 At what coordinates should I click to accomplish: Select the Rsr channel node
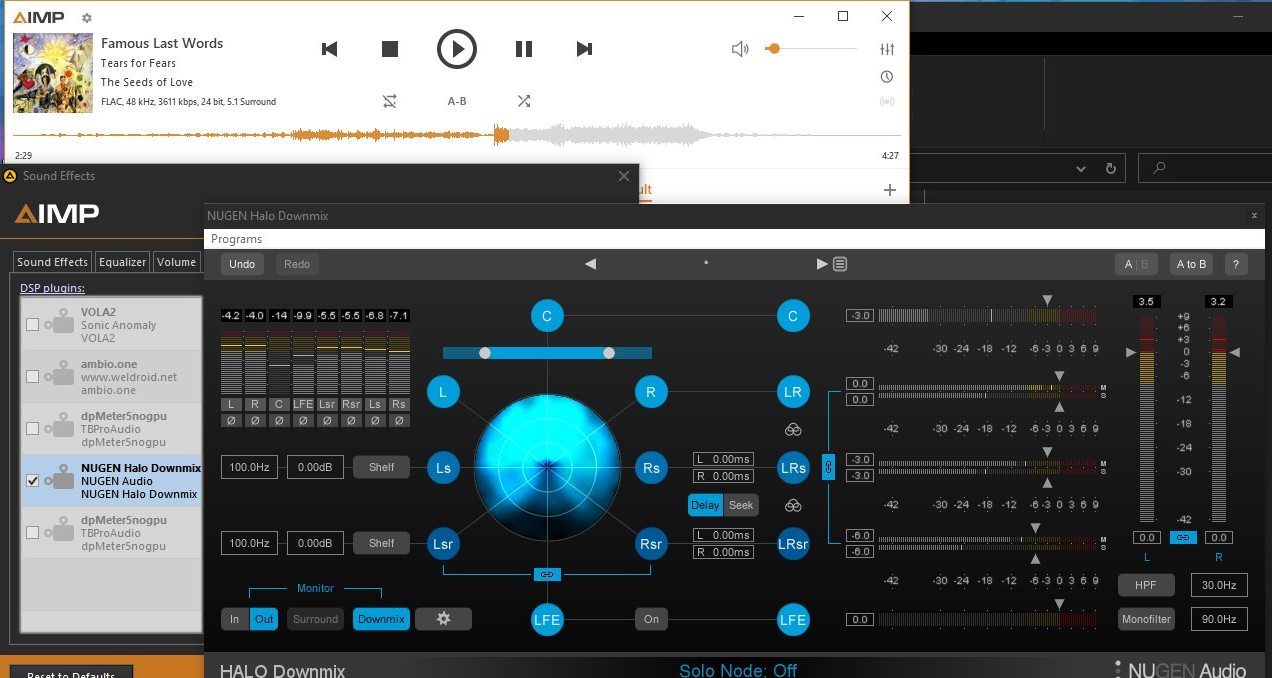point(651,544)
